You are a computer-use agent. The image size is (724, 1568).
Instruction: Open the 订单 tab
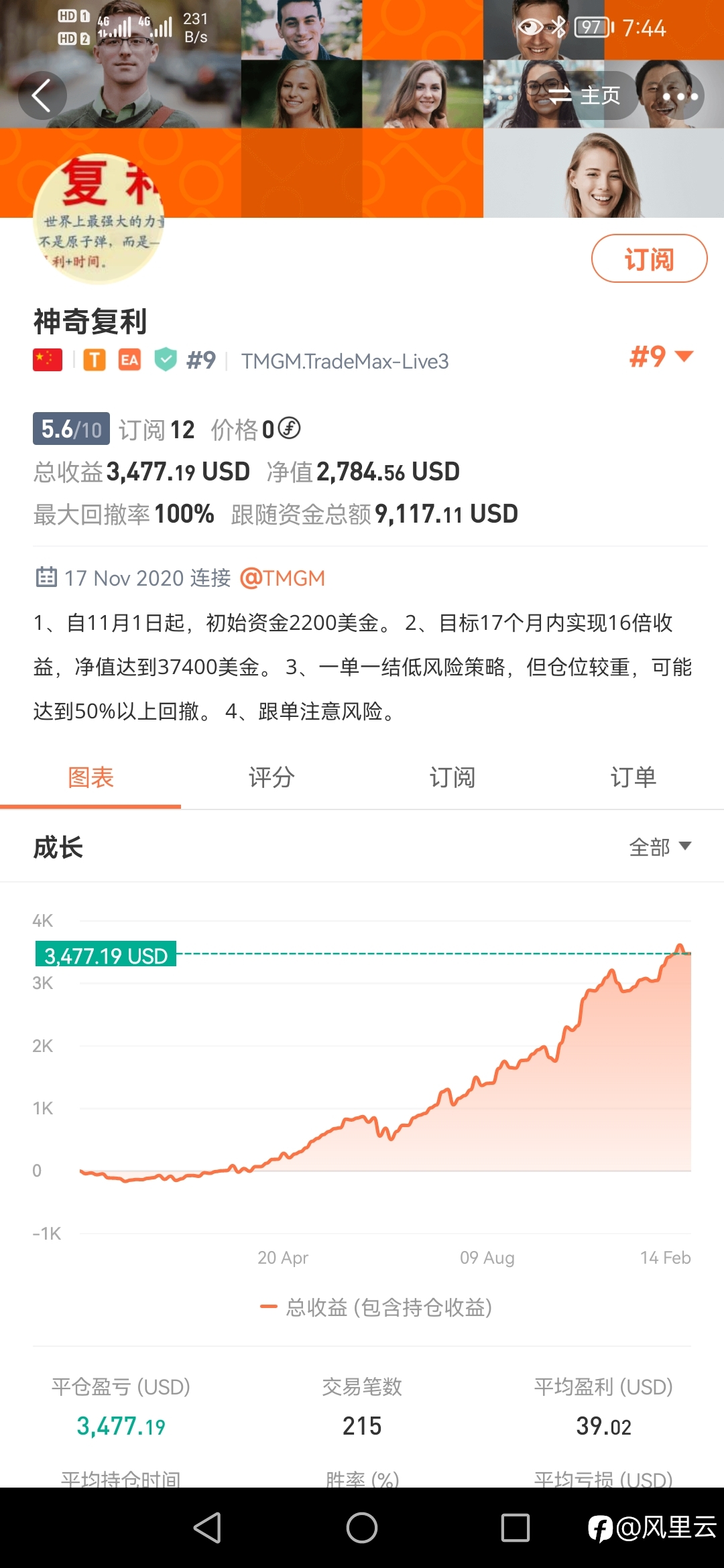633,778
